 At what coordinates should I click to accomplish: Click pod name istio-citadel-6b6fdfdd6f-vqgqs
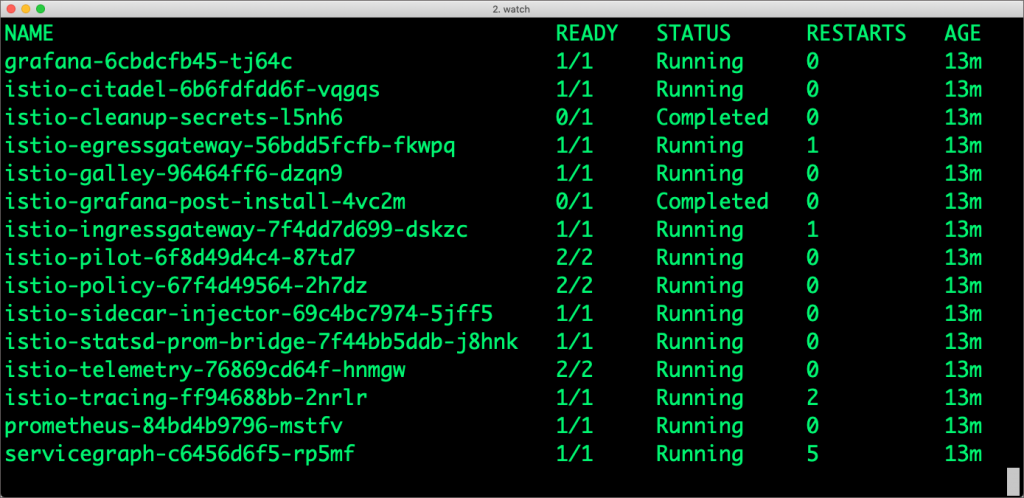point(192,90)
